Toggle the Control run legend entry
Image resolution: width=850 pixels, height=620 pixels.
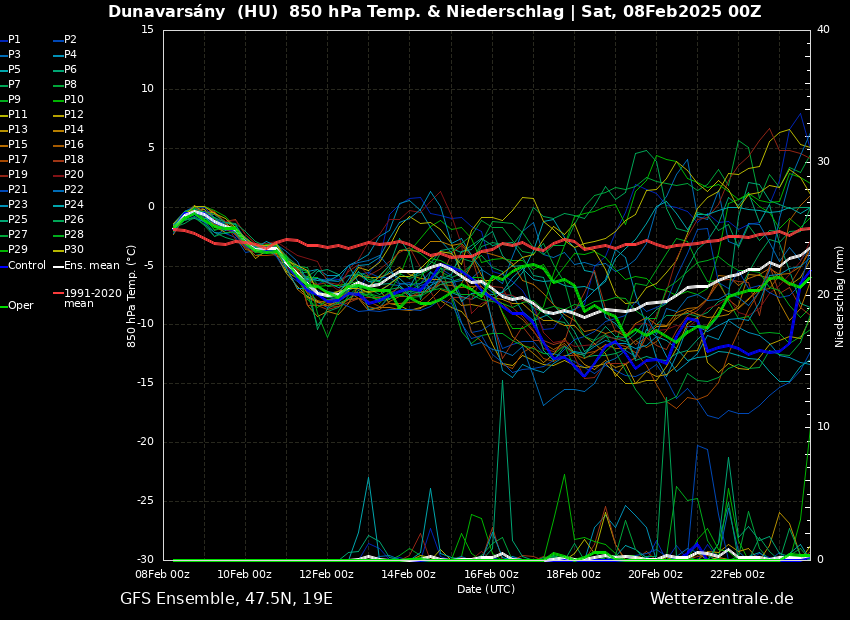[27, 266]
